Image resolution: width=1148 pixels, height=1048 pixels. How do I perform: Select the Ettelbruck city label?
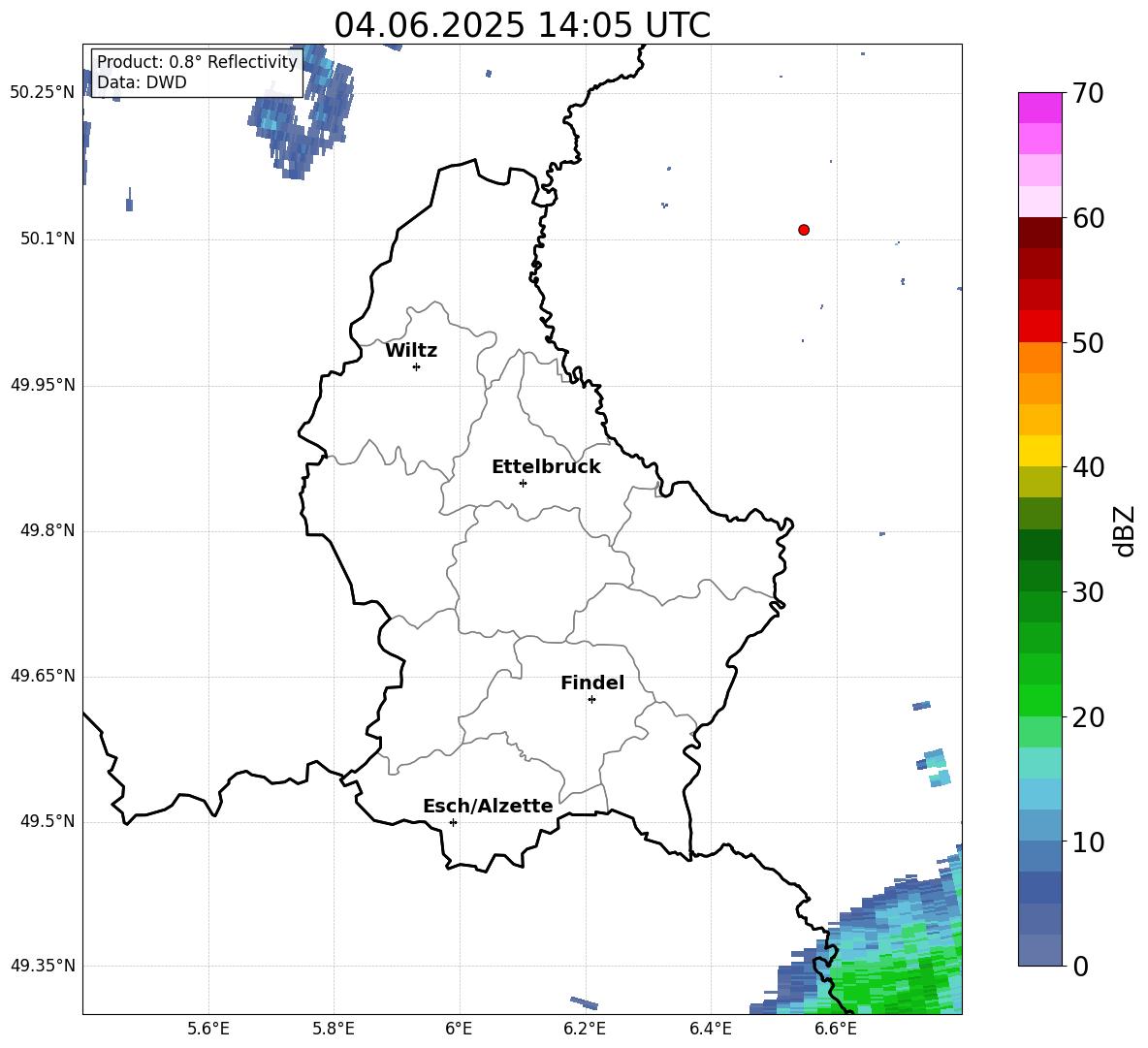coord(546,467)
